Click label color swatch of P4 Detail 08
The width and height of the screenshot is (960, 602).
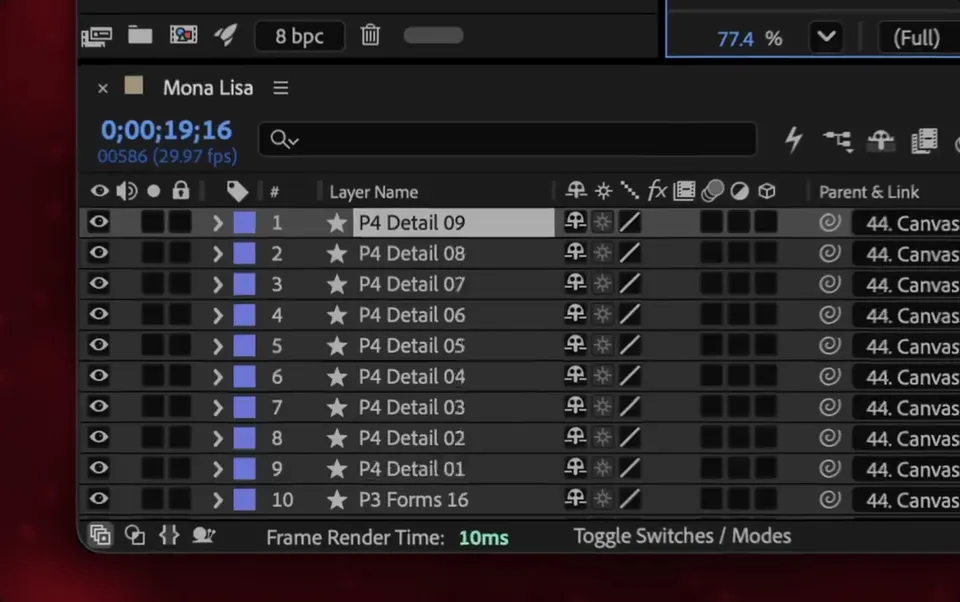click(244, 253)
